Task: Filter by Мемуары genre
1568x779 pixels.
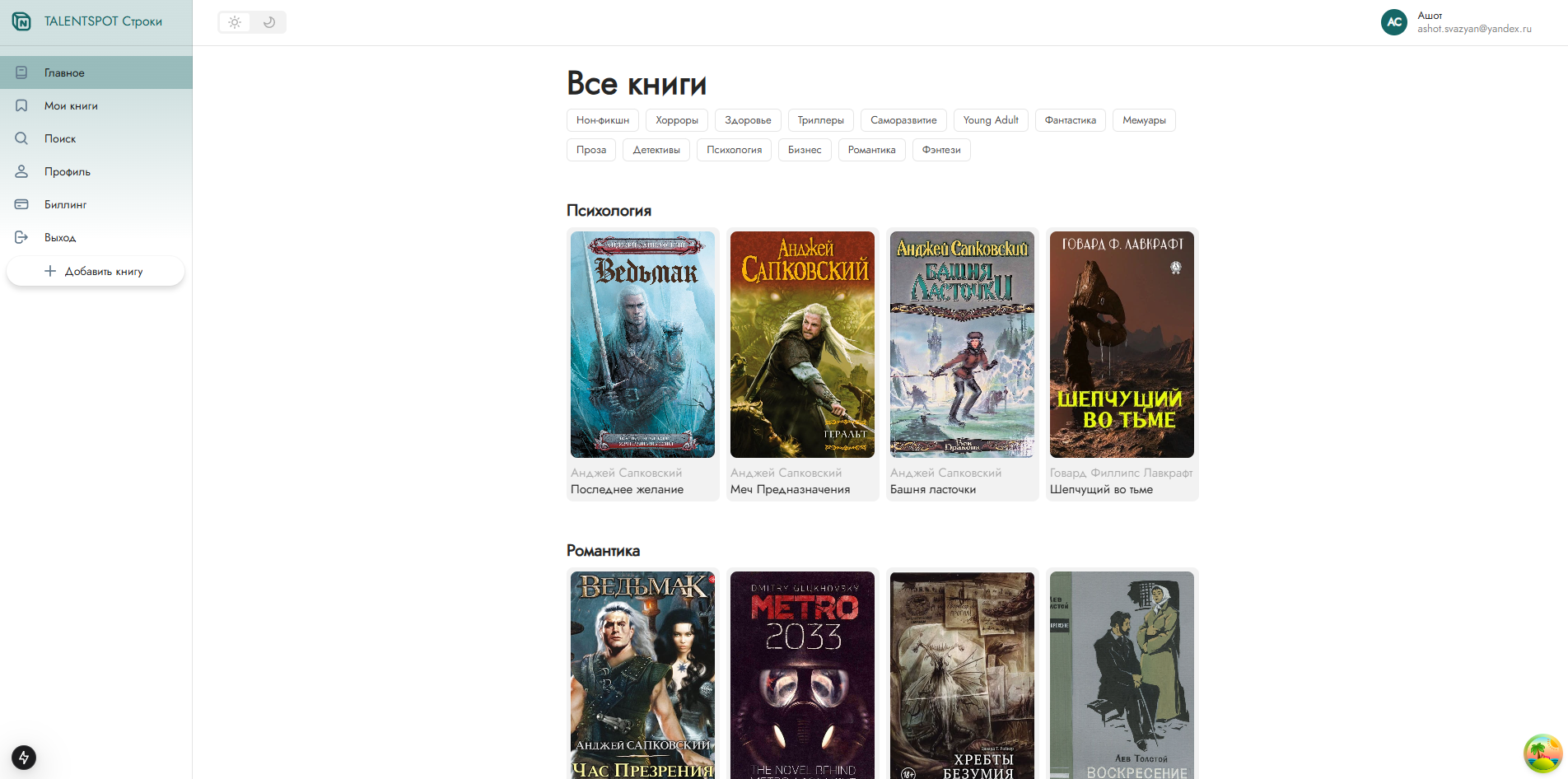Action: (x=1144, y=120)
